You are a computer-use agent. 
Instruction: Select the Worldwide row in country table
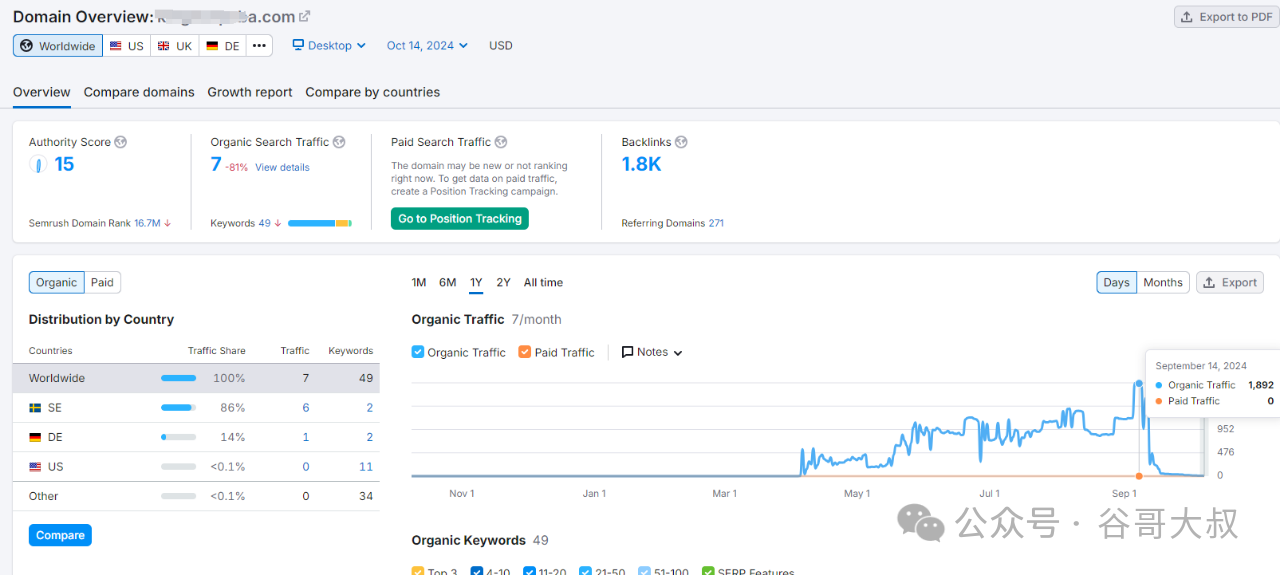click(x=196, y=378)
